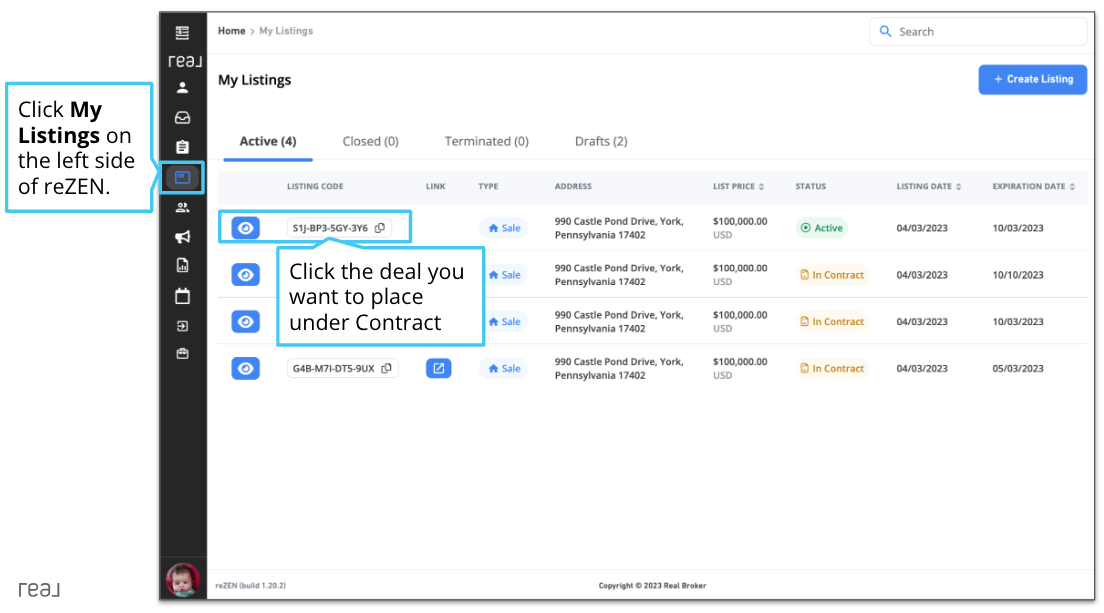Click the Active status badge

pos(821,228)
